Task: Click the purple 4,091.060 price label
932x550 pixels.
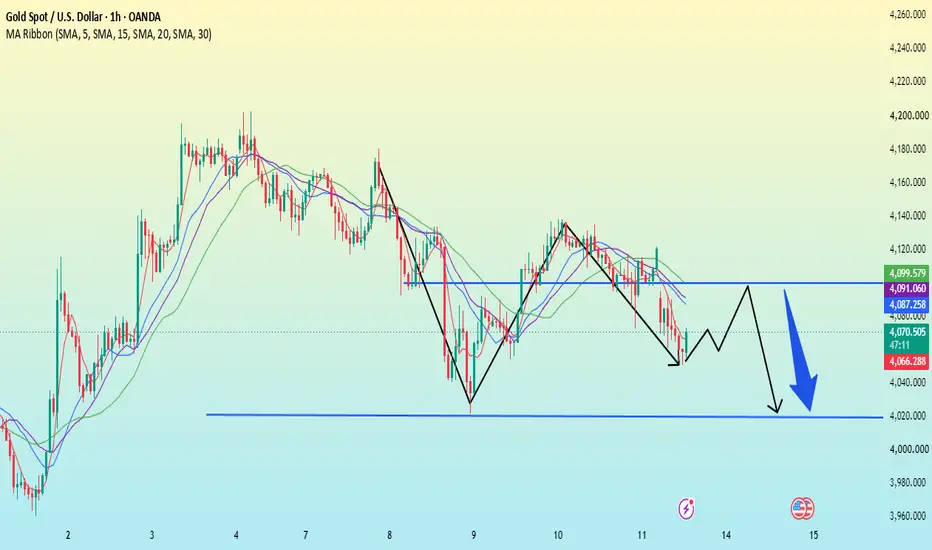Action: (x=907, y=289)
